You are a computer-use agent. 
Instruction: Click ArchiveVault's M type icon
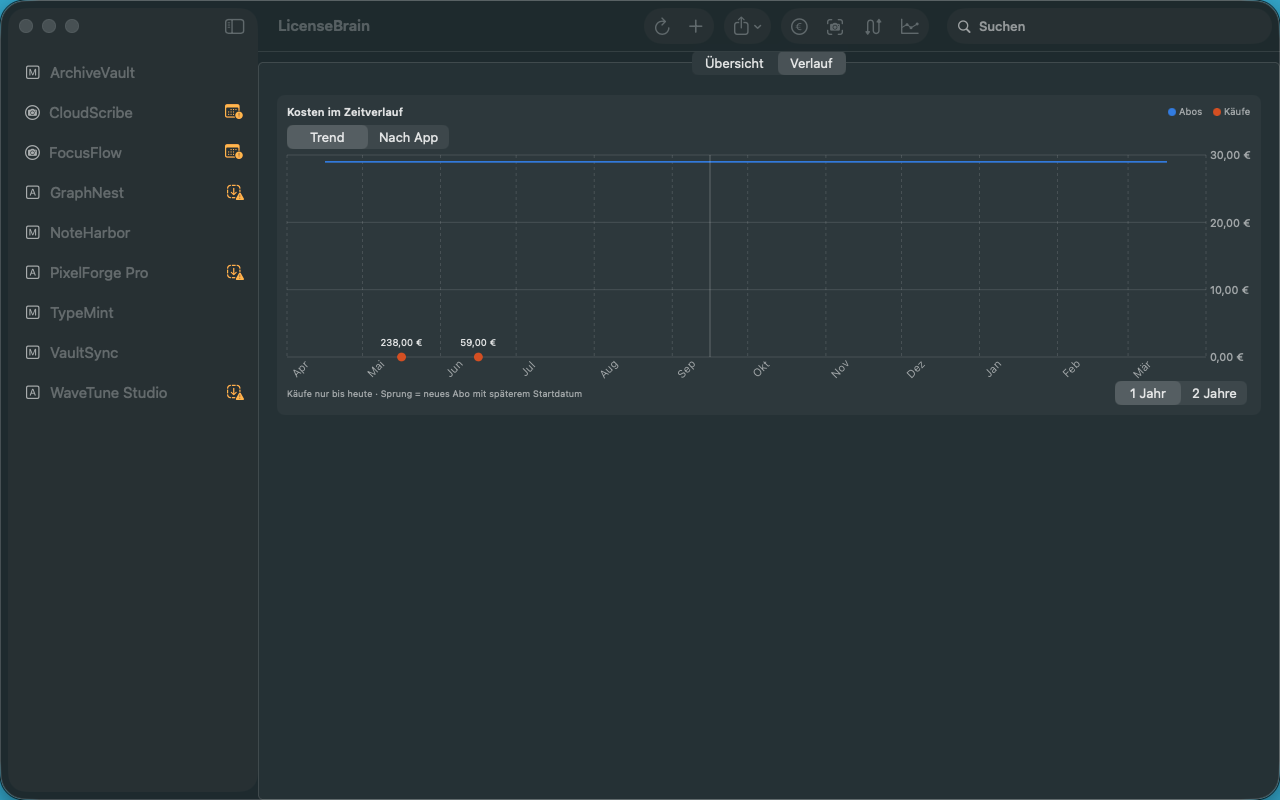pos(32,73)
